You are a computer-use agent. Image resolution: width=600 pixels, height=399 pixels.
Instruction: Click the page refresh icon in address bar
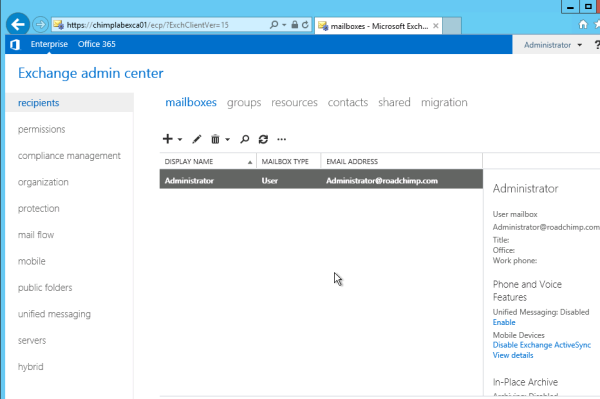click(x=305, y=25)
